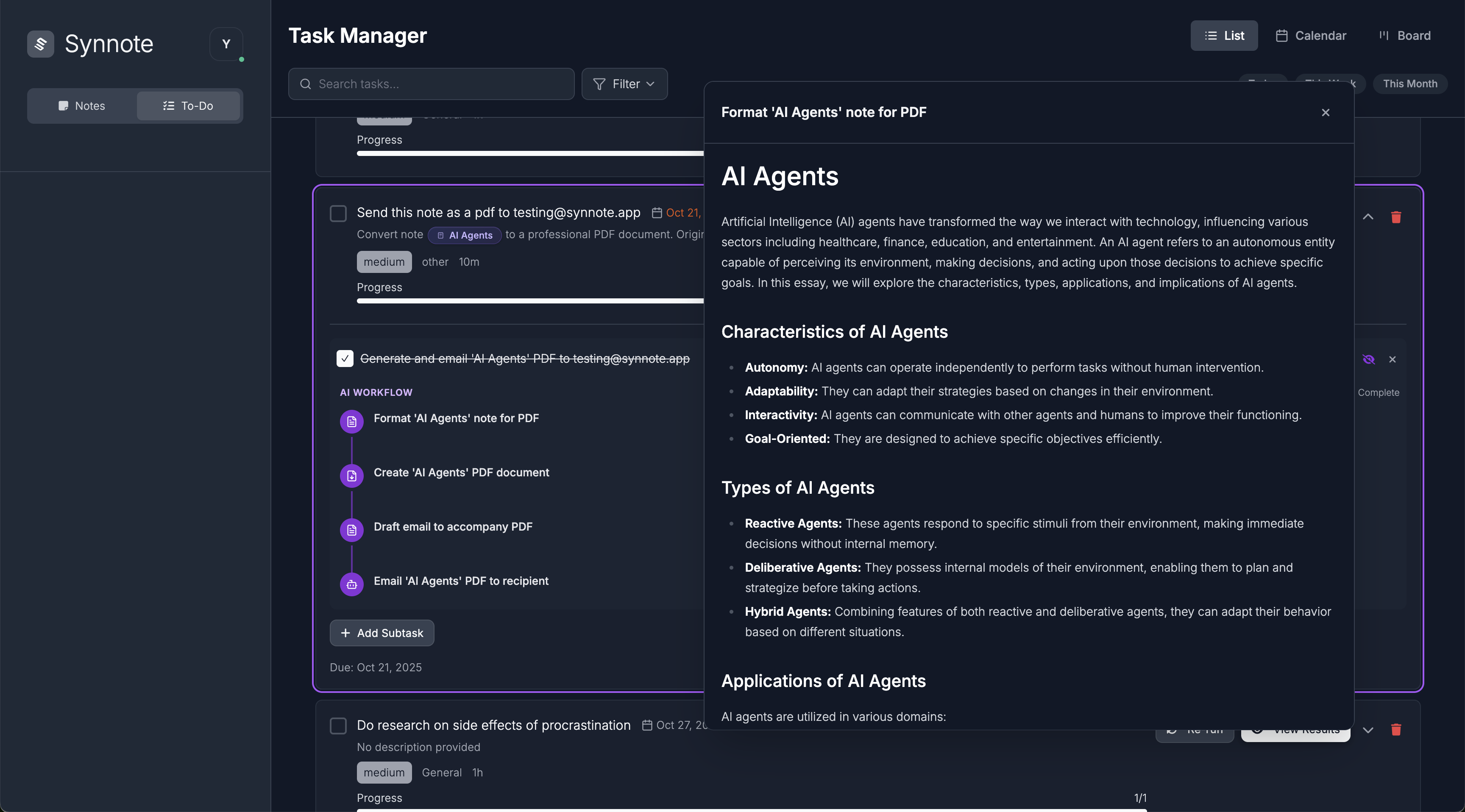Click the Synnote logo icon
Screen dimensions: 1465x812
coord(40,44)
